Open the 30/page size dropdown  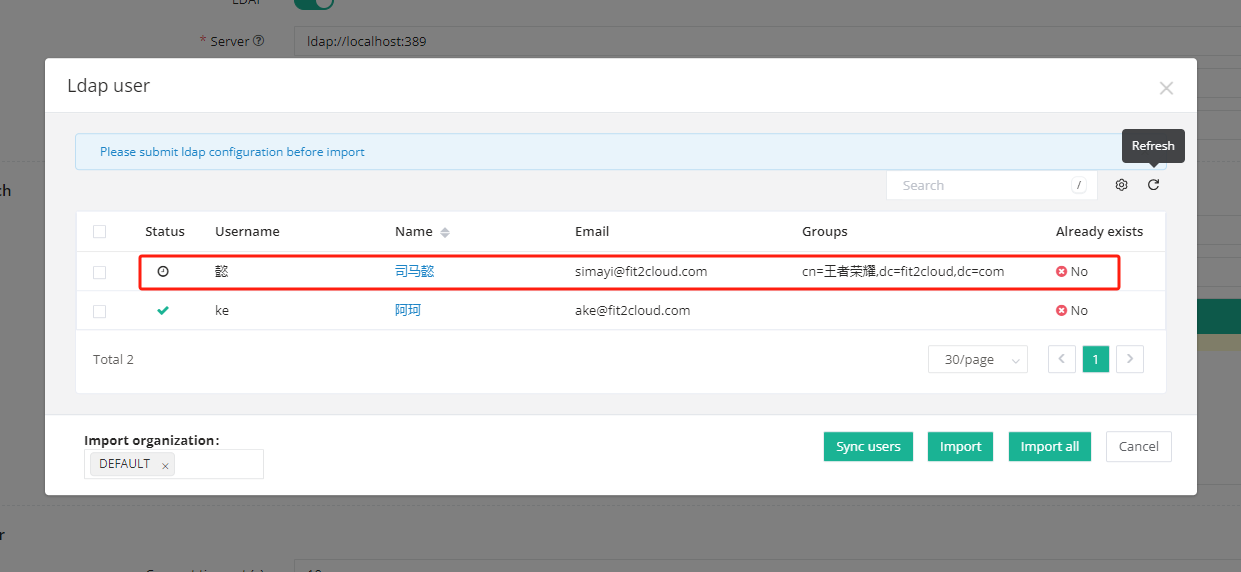point(978,359)
